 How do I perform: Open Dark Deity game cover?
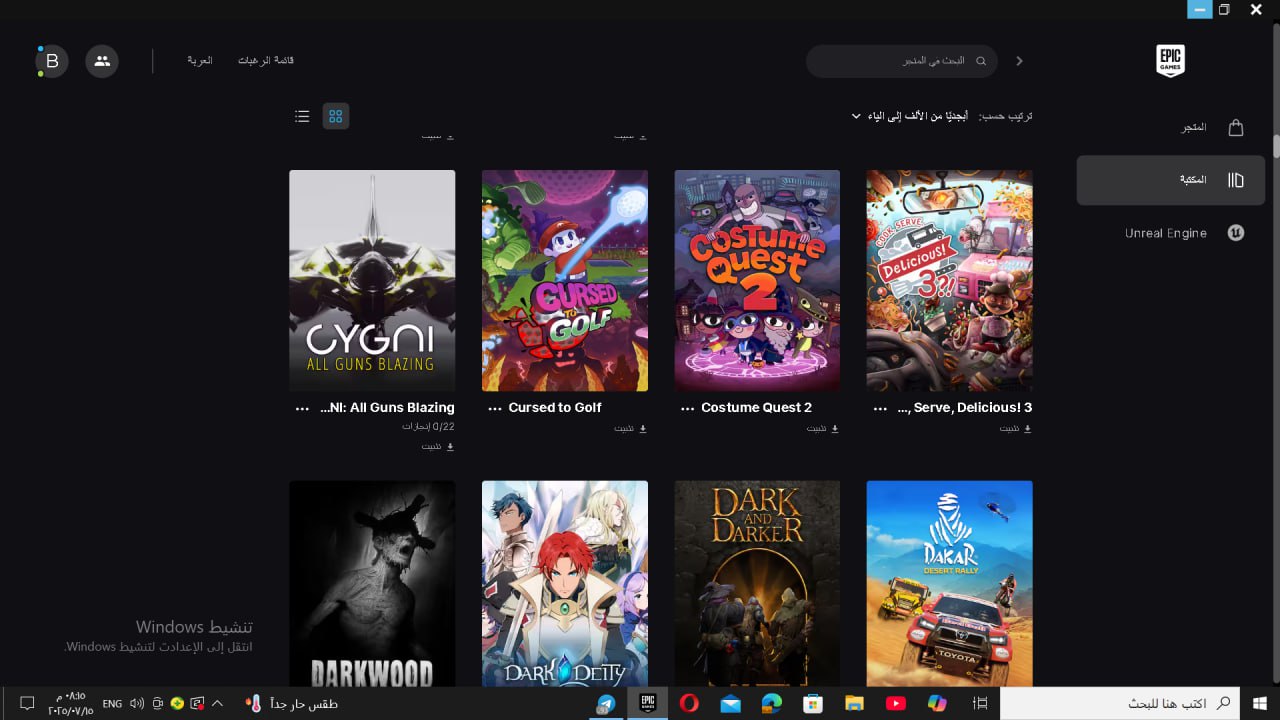565,583
